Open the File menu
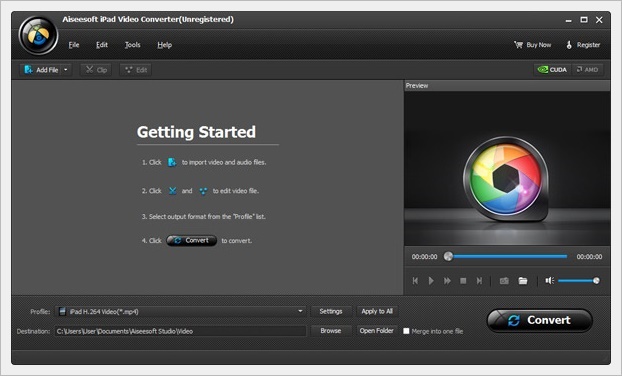 (x=74, y=45)
